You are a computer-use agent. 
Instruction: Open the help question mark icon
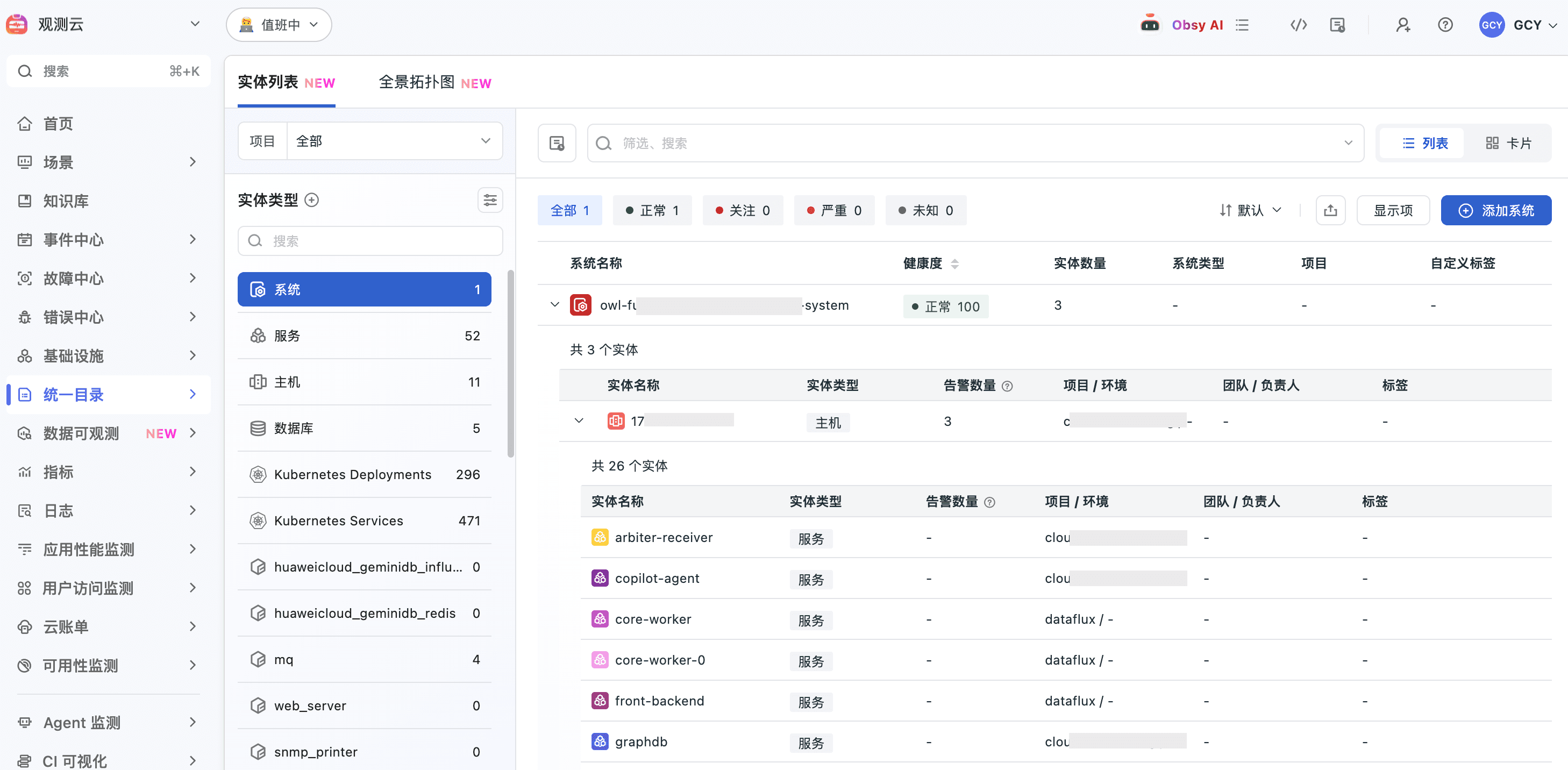(1445, 25)
